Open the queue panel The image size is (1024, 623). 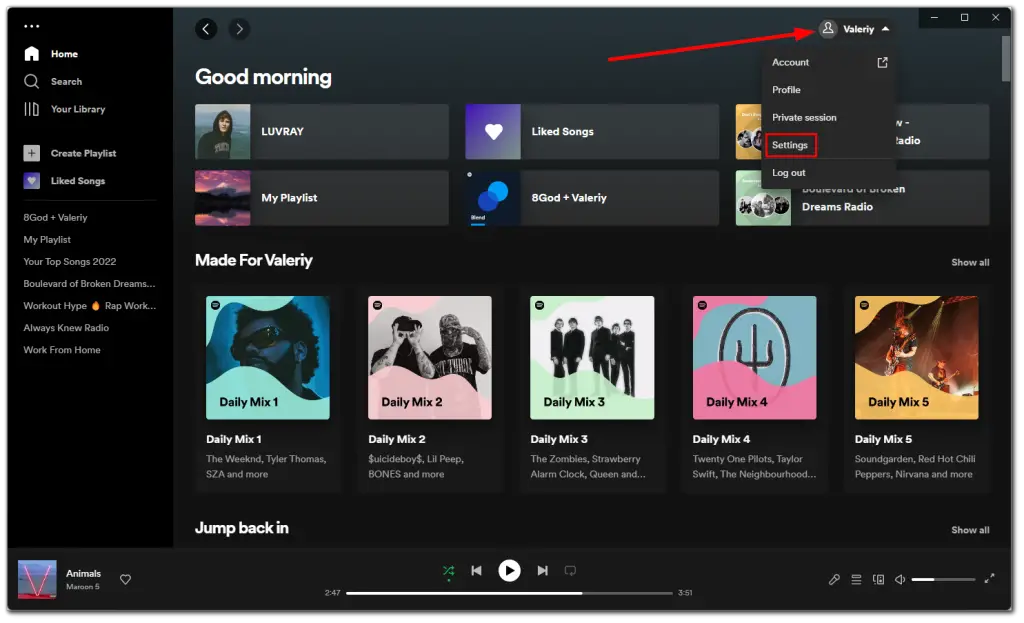point(857,579)
